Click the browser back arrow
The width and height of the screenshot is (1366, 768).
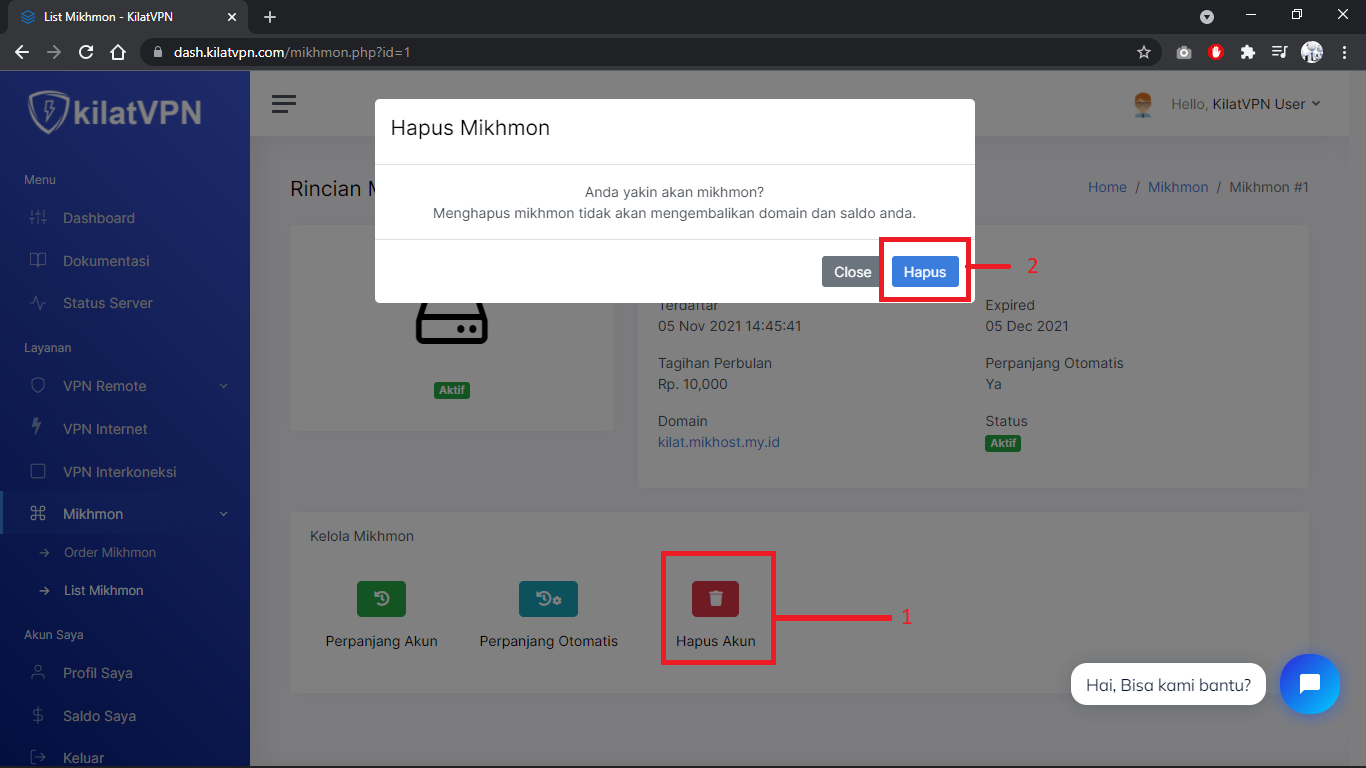[x=22, y=52]
